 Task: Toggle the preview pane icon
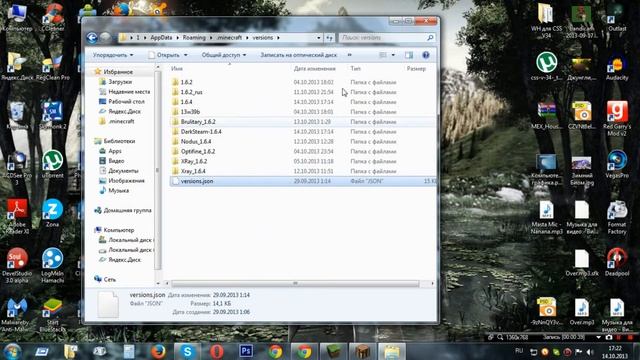409,55
